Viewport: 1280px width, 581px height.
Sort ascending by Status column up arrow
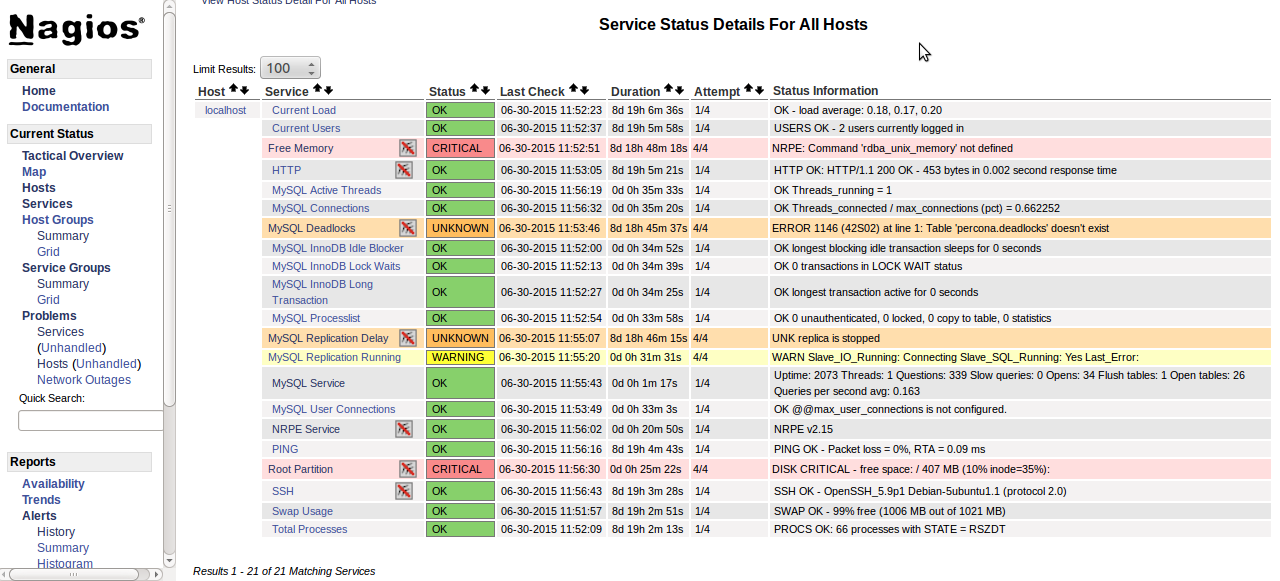[x=475, y=90]
